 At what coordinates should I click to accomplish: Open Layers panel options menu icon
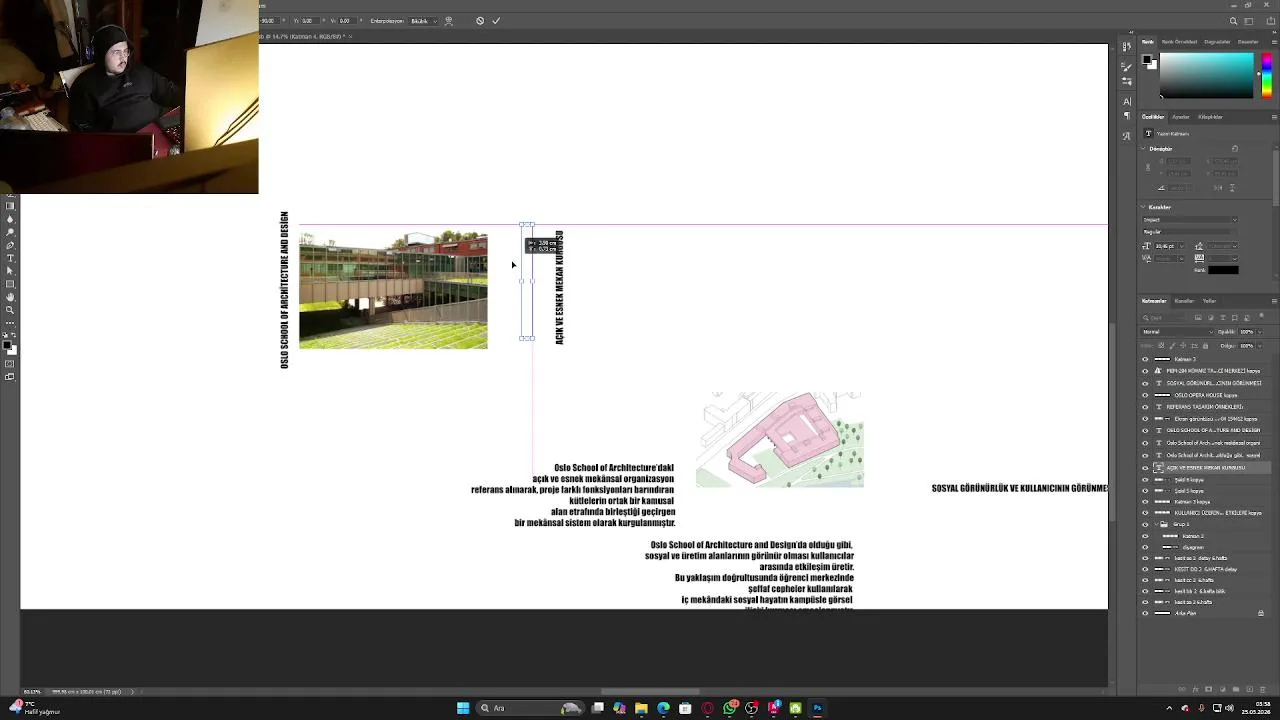(1273, 300)
